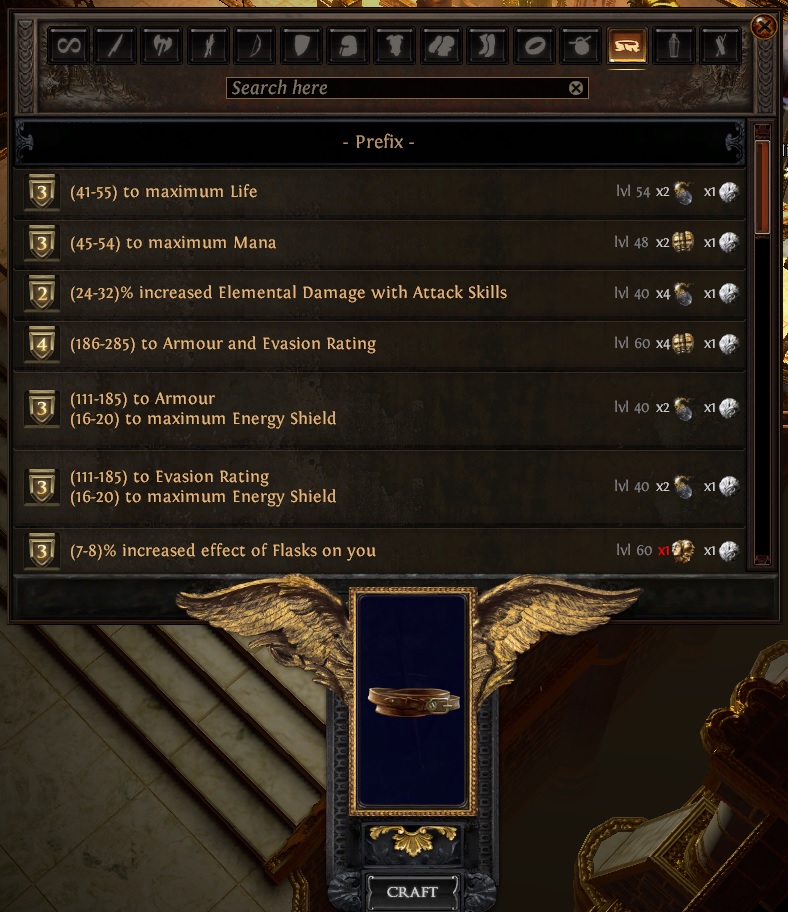Focus the 'Search here' field
Screen dimensions: 788x912
point(407,88)
